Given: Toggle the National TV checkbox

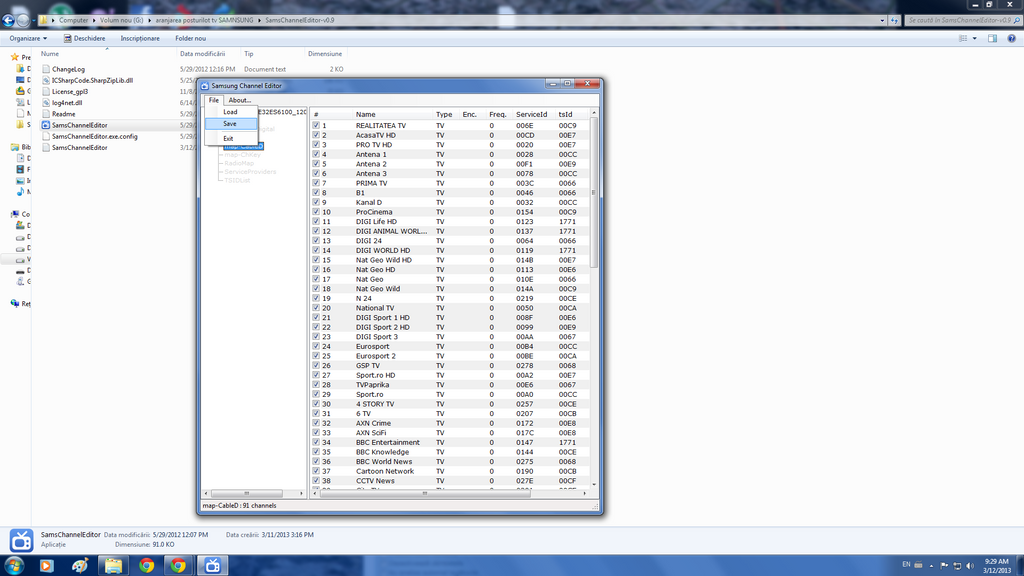Looking at the screenshot, I should click(316, 308).
